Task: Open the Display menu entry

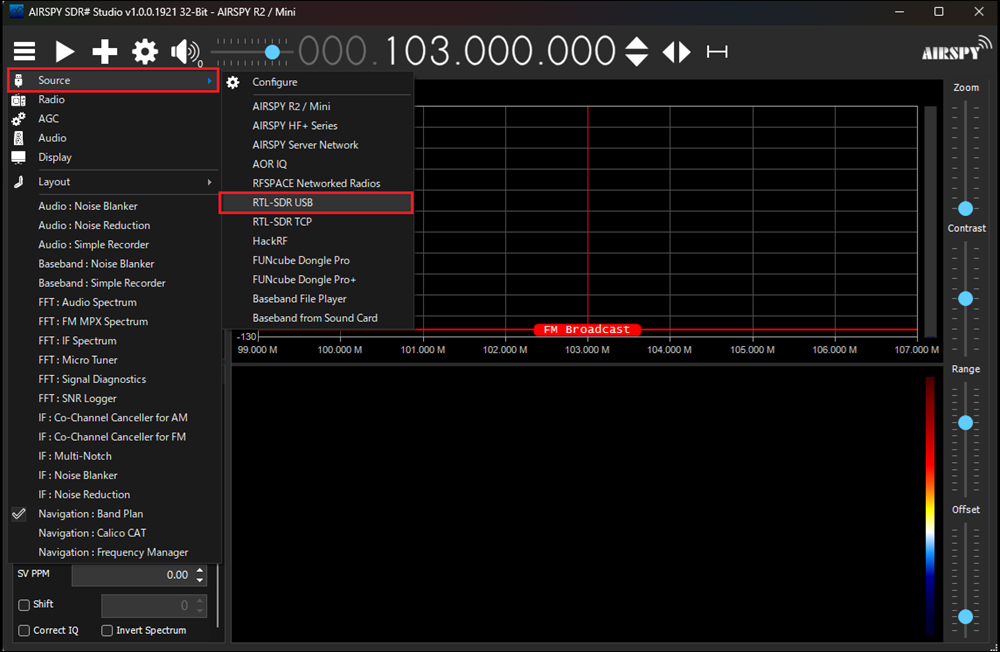Action: coord(115,157)
